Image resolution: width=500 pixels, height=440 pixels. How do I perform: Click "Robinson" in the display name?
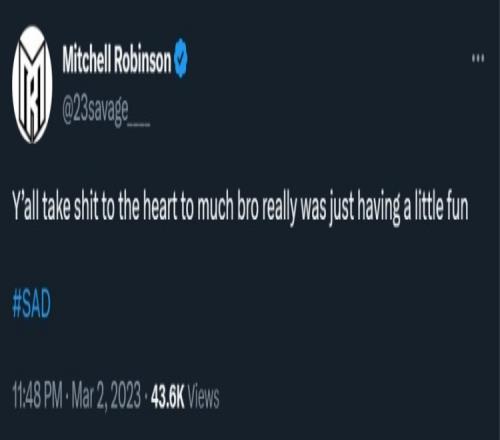[x=143, y=59]
